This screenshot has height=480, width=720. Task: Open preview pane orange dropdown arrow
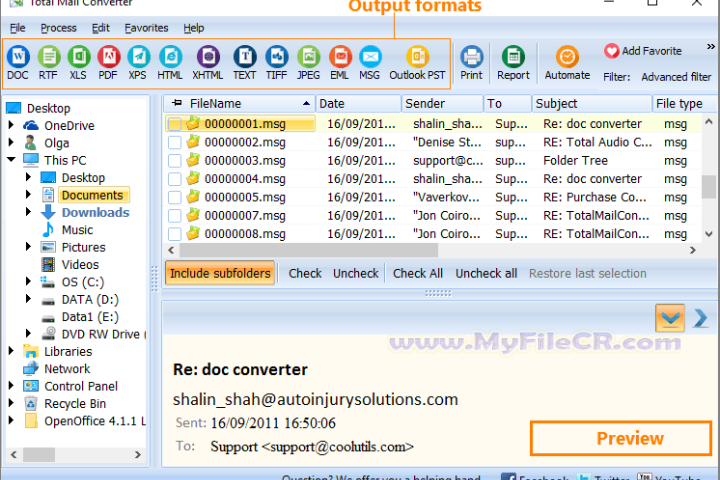(x=670, y=318)
